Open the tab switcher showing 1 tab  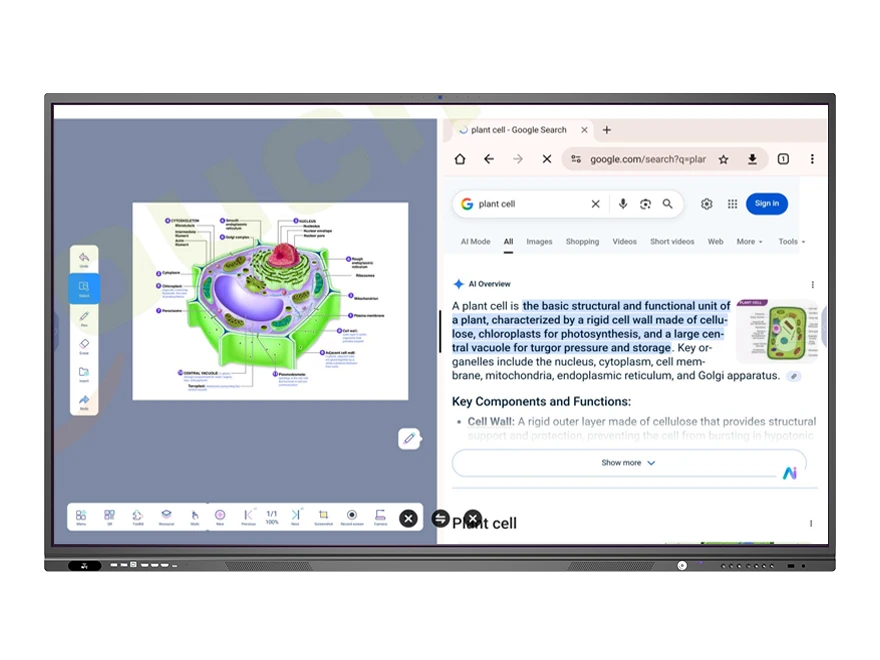coord(783,159)
